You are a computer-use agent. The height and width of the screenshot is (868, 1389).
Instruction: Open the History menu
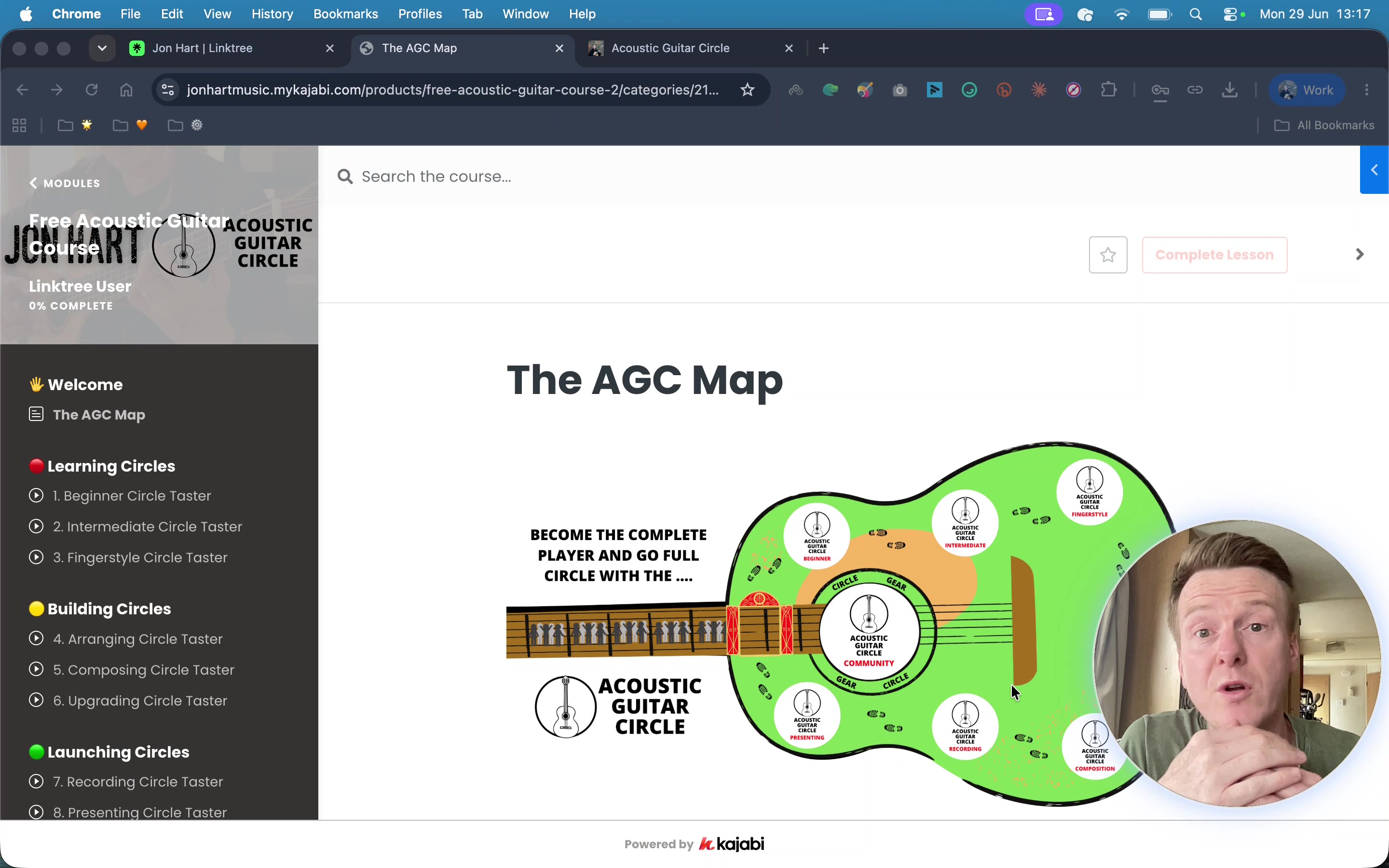tap(272, 14)
